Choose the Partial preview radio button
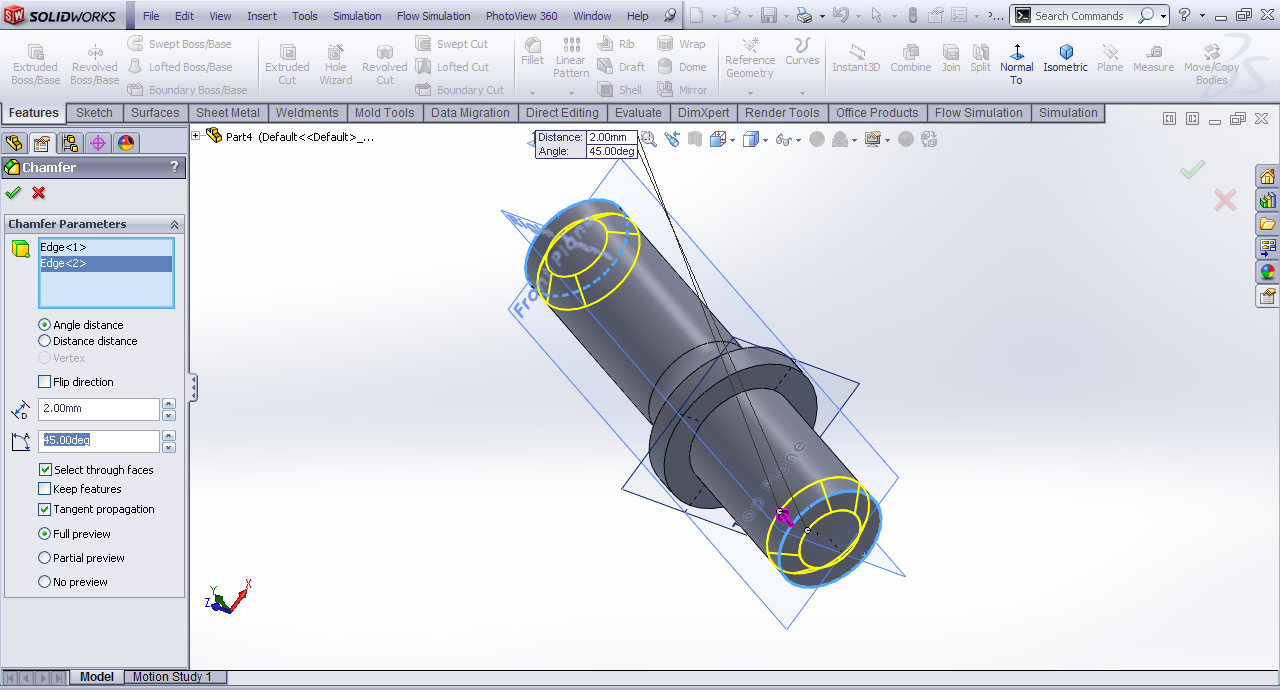Image resolution: width=1280 pixels, height=690 pixels. [x=45, y=558]
